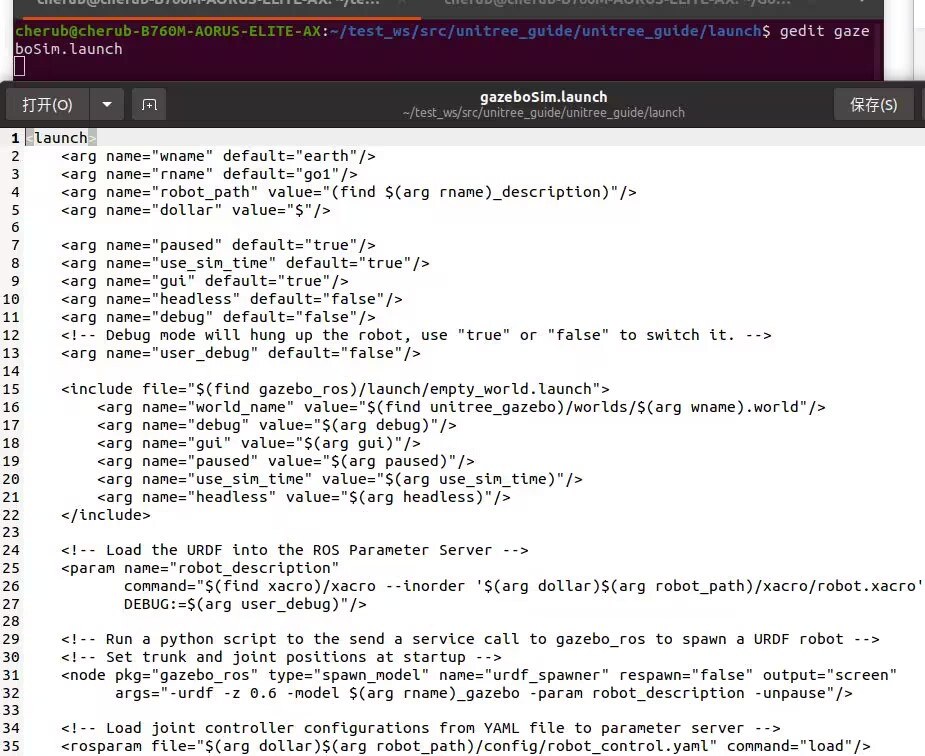Click the new document icon
This screenshot has height=756, width=925.
(149, 104)
